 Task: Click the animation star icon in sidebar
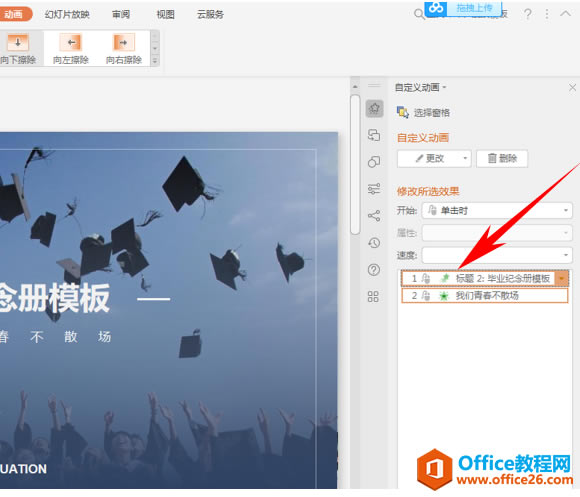(x=374, y=109)
